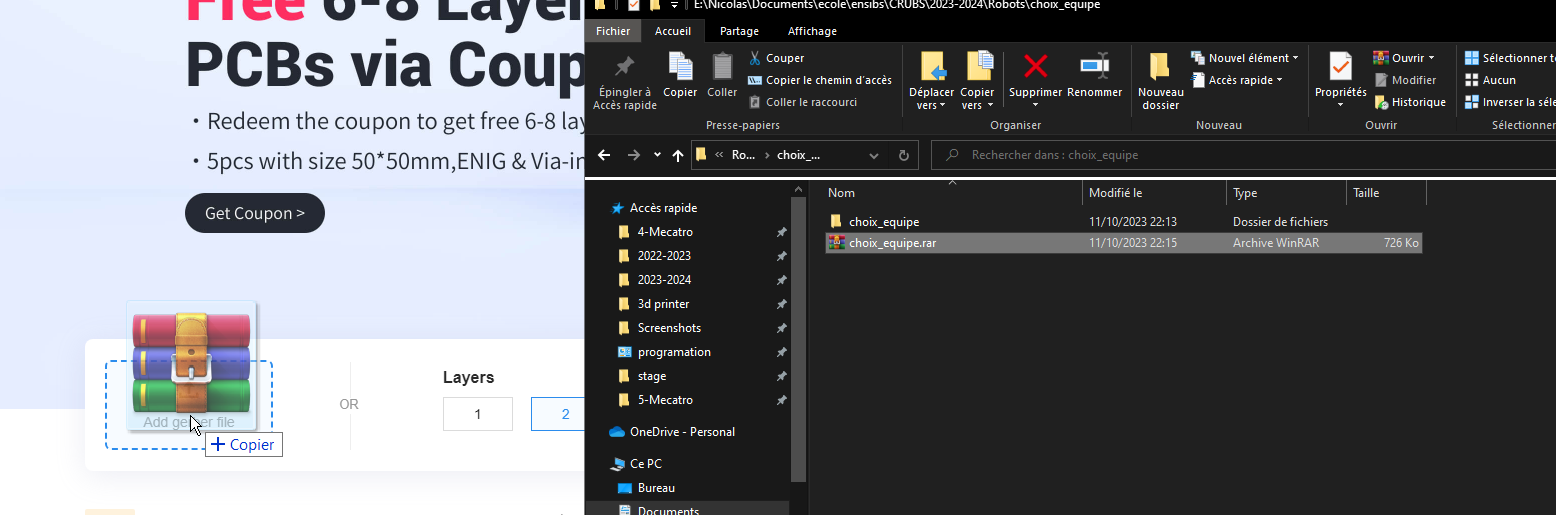Click the Forward navigation arrow
The width and height of the screenshot is (1556, 515).
pos(634,155)
